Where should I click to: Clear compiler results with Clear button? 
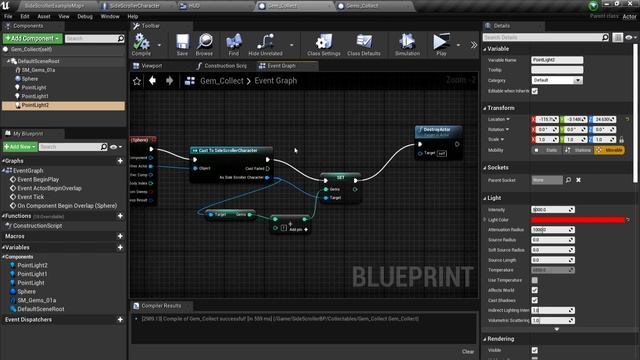[468, 351]
